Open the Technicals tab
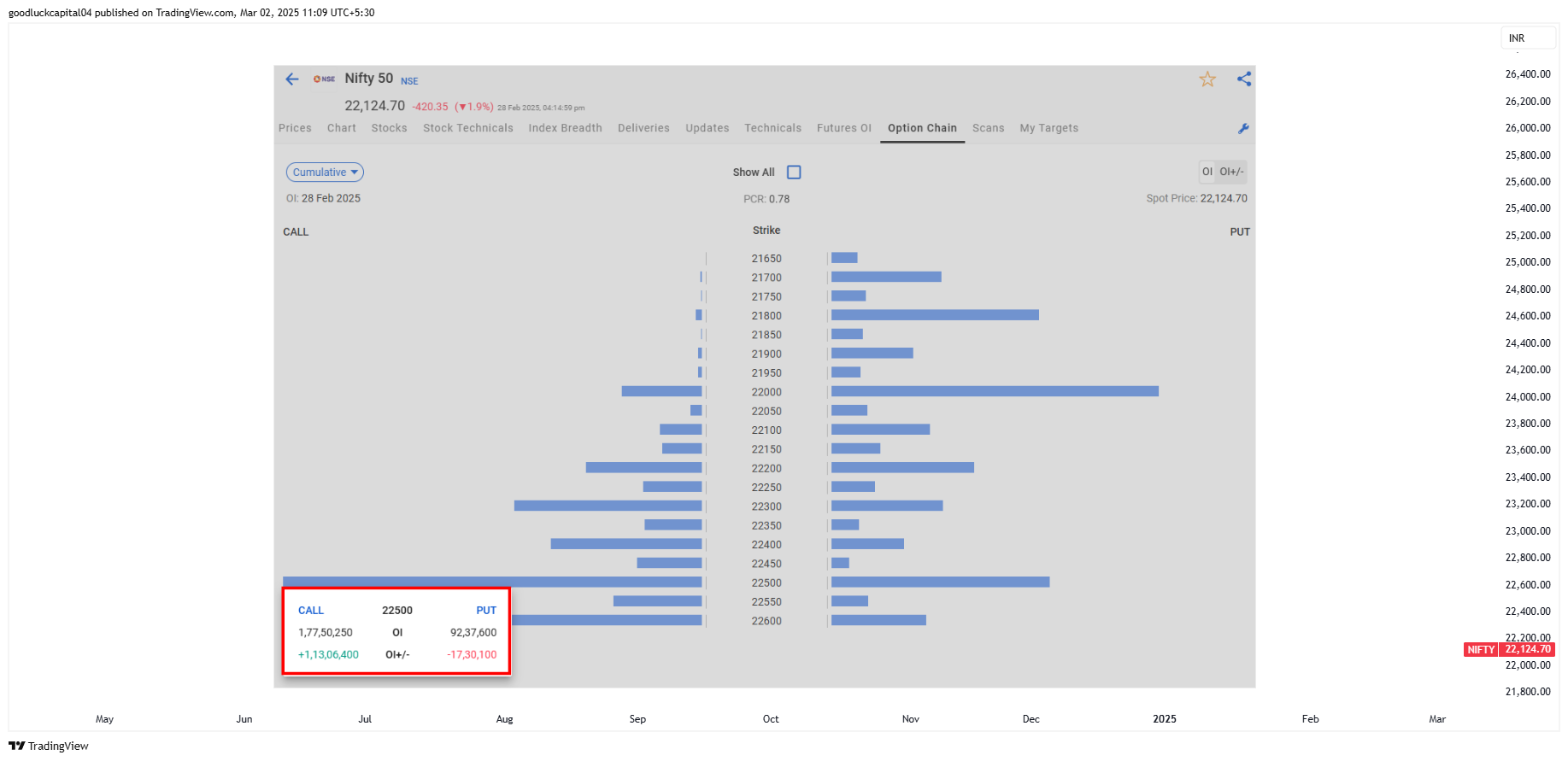1568x761 pixels. pos(773,128)
